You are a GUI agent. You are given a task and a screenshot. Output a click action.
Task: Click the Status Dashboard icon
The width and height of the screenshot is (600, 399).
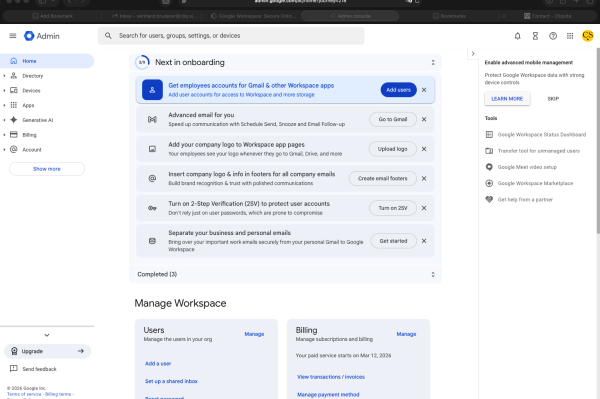point(489,134)
